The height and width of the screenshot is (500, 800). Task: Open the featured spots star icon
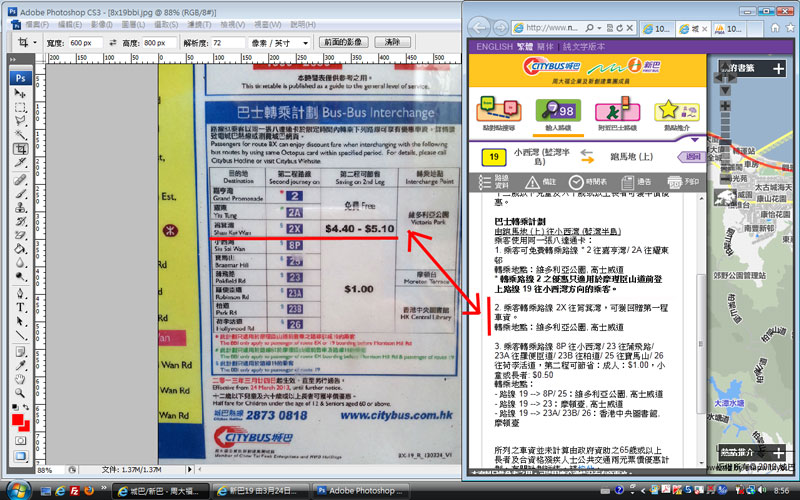point(675,111)
